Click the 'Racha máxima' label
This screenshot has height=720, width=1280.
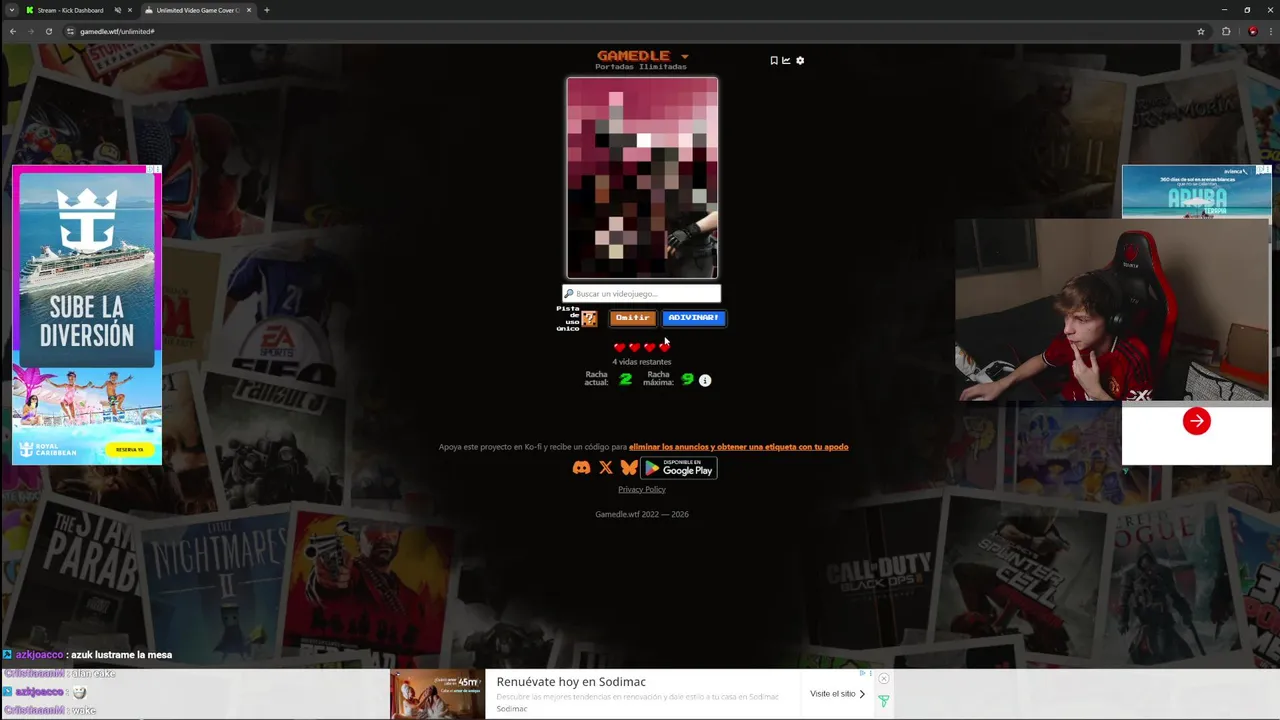tap(658, 378)
